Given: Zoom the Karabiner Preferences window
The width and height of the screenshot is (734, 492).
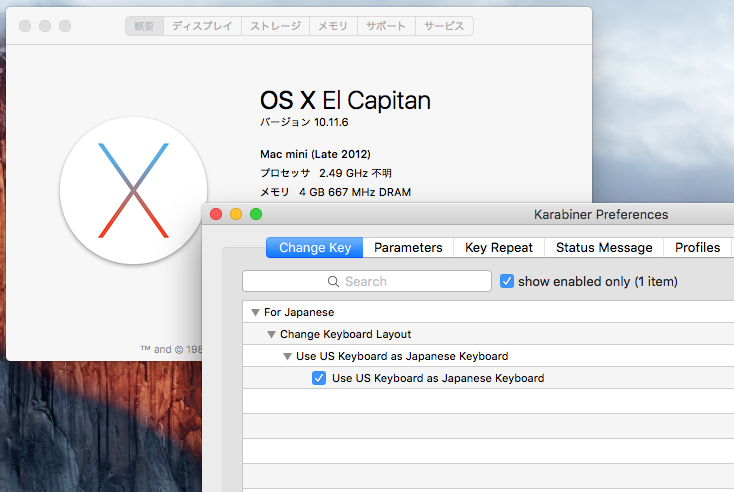Looking at the screenshot, I should pyautogui.click(x=256, y=214).
